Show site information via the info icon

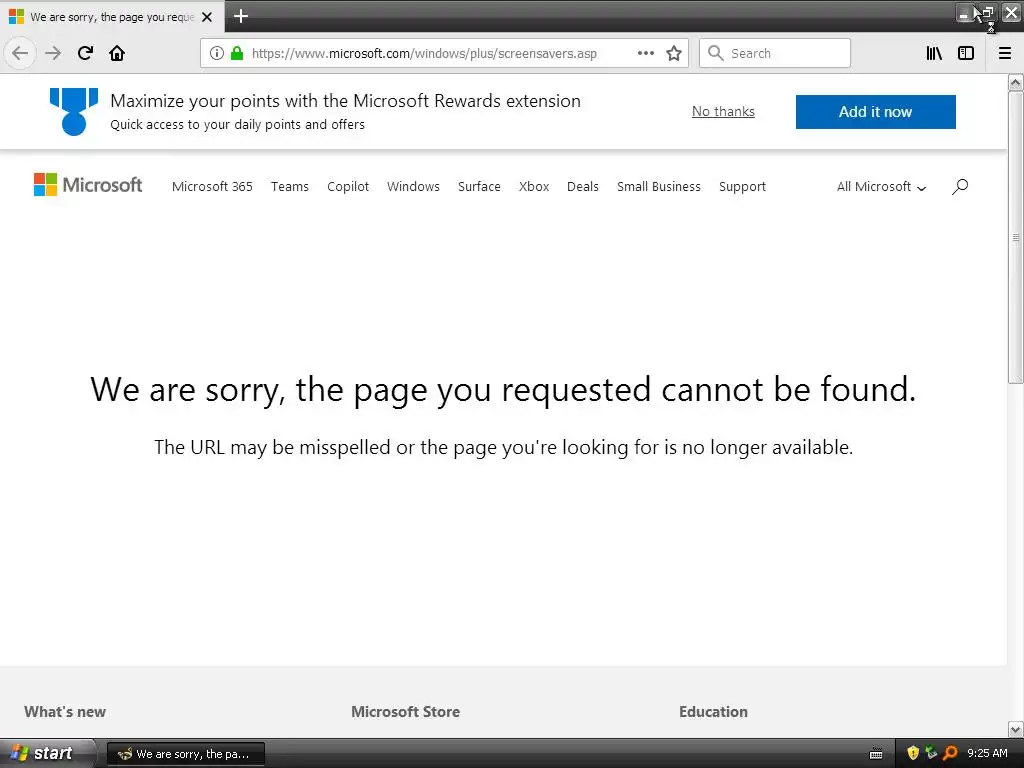pos(217,53)
